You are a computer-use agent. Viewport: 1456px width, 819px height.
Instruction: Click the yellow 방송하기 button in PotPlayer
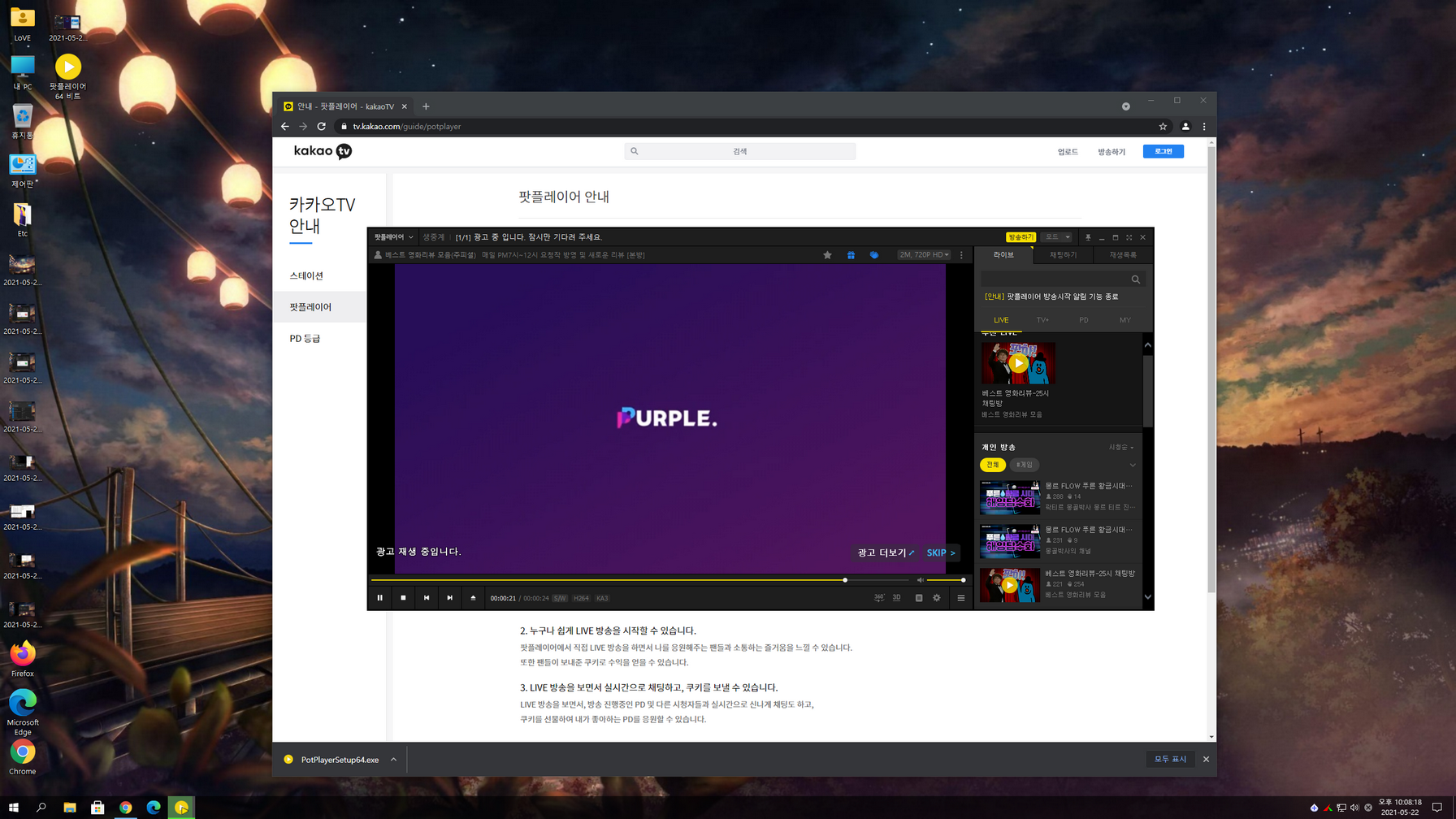[1020, 237]
